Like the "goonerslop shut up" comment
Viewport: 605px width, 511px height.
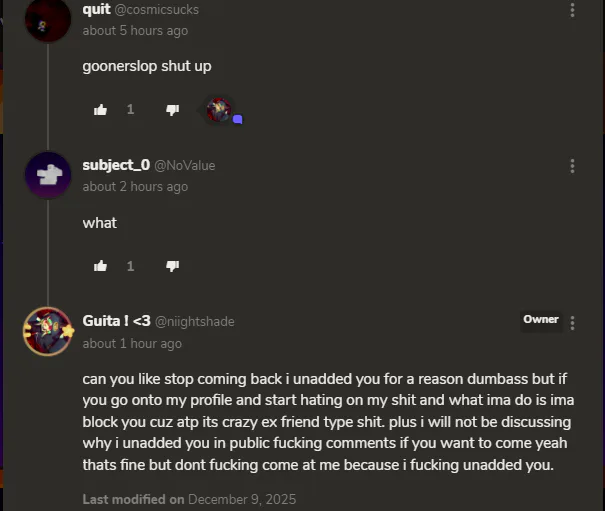100,110
